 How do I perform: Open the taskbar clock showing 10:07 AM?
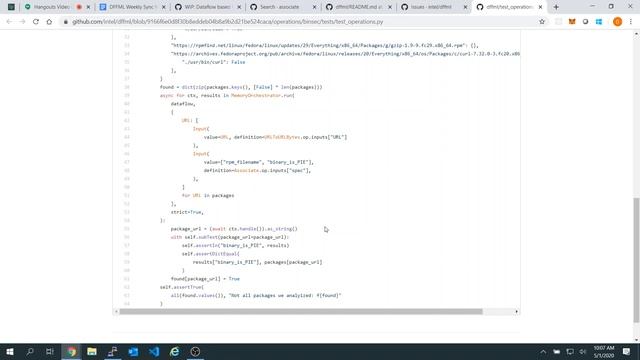pyautogui.click(x=604, y=352)
